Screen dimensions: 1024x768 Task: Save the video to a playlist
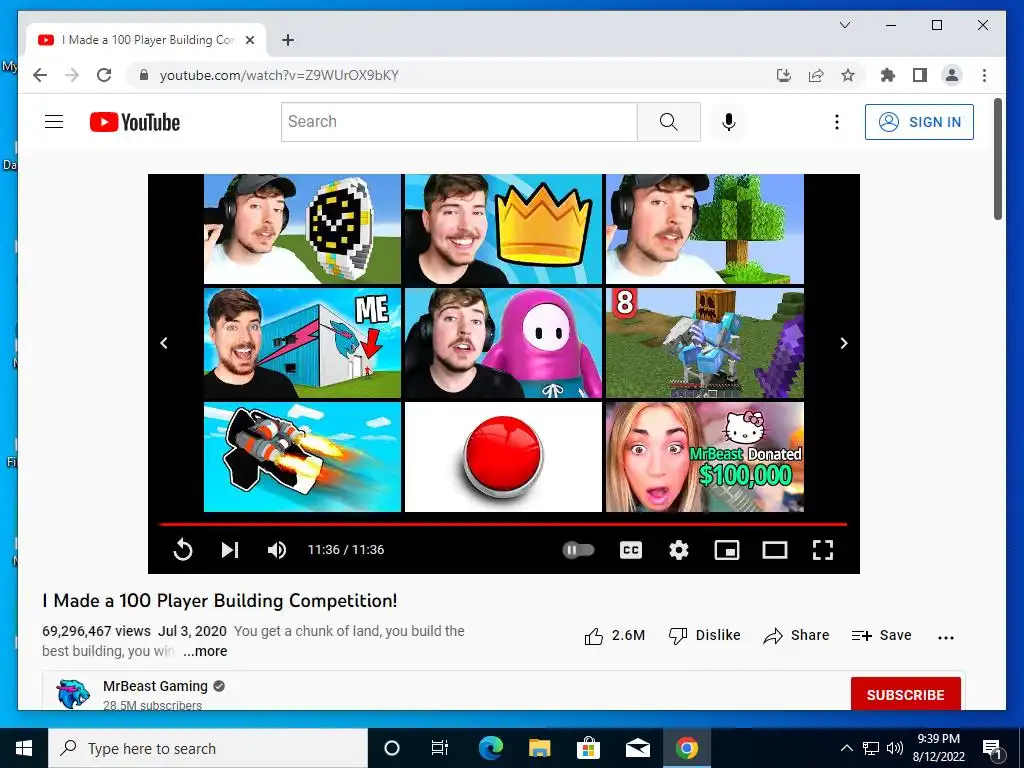point(882,635)
